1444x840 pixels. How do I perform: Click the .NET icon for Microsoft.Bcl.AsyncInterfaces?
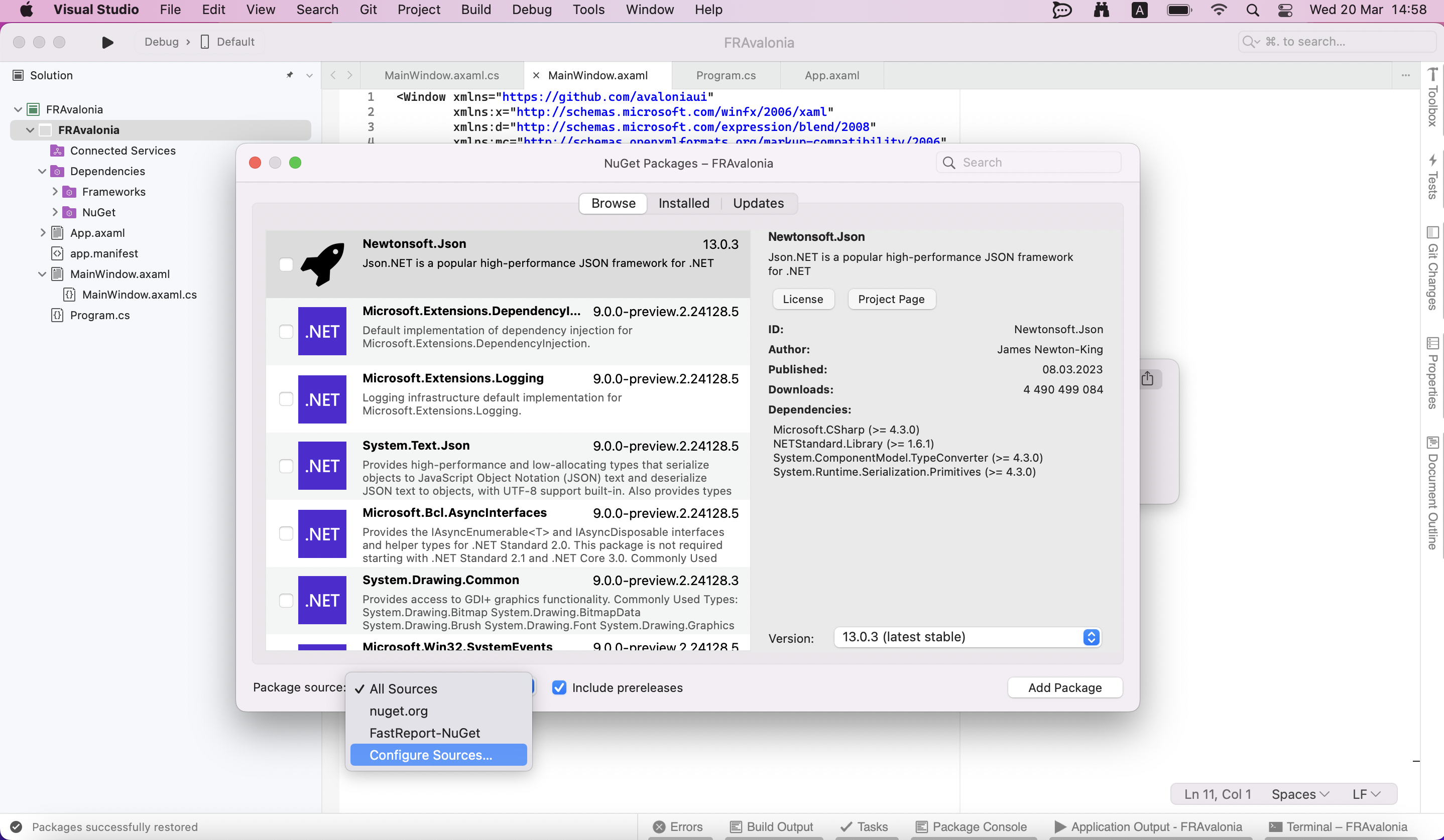(322, 534)
